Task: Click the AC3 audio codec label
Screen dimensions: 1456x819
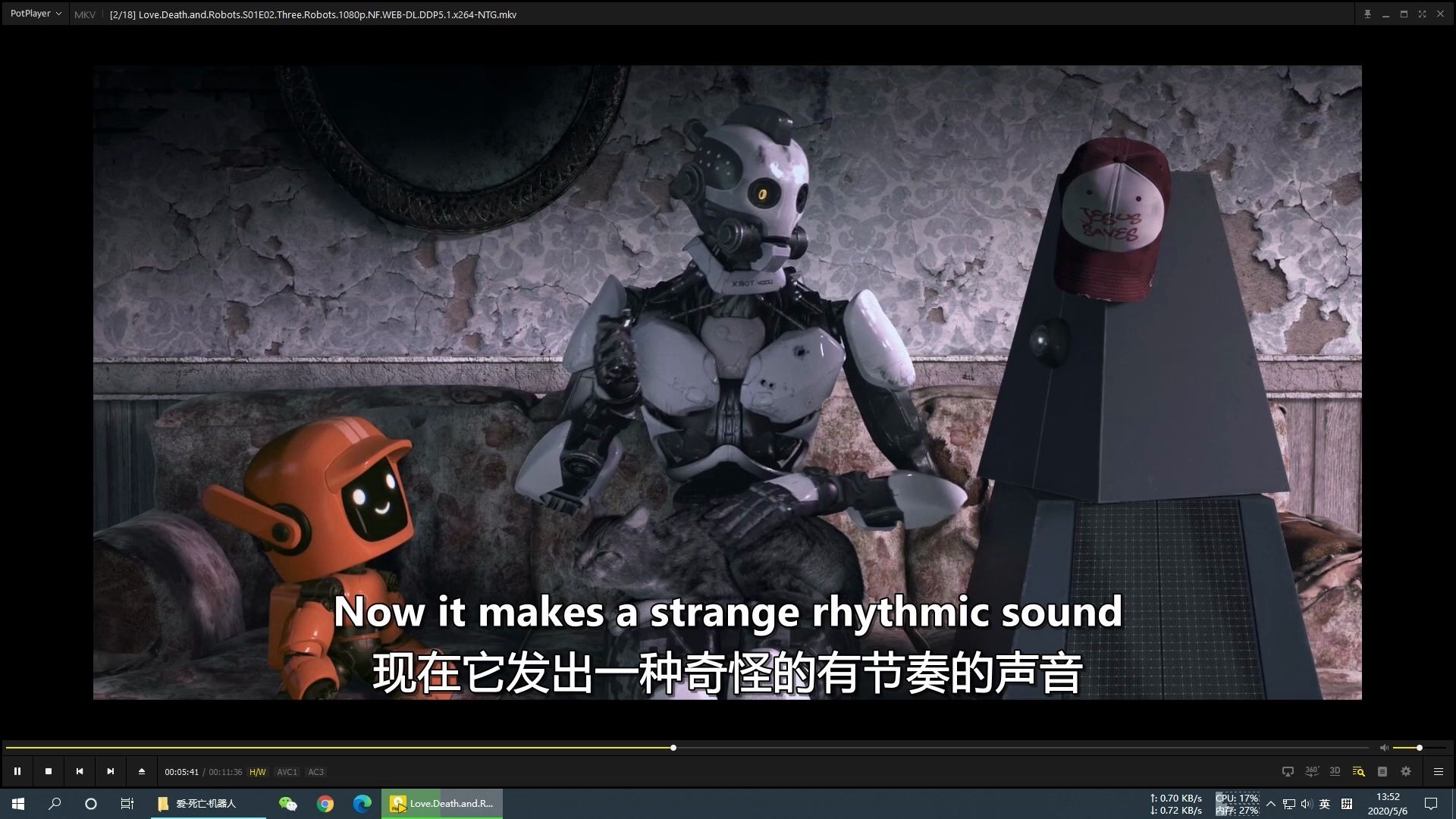Action: pyautogui.click(x=315, y=772)
